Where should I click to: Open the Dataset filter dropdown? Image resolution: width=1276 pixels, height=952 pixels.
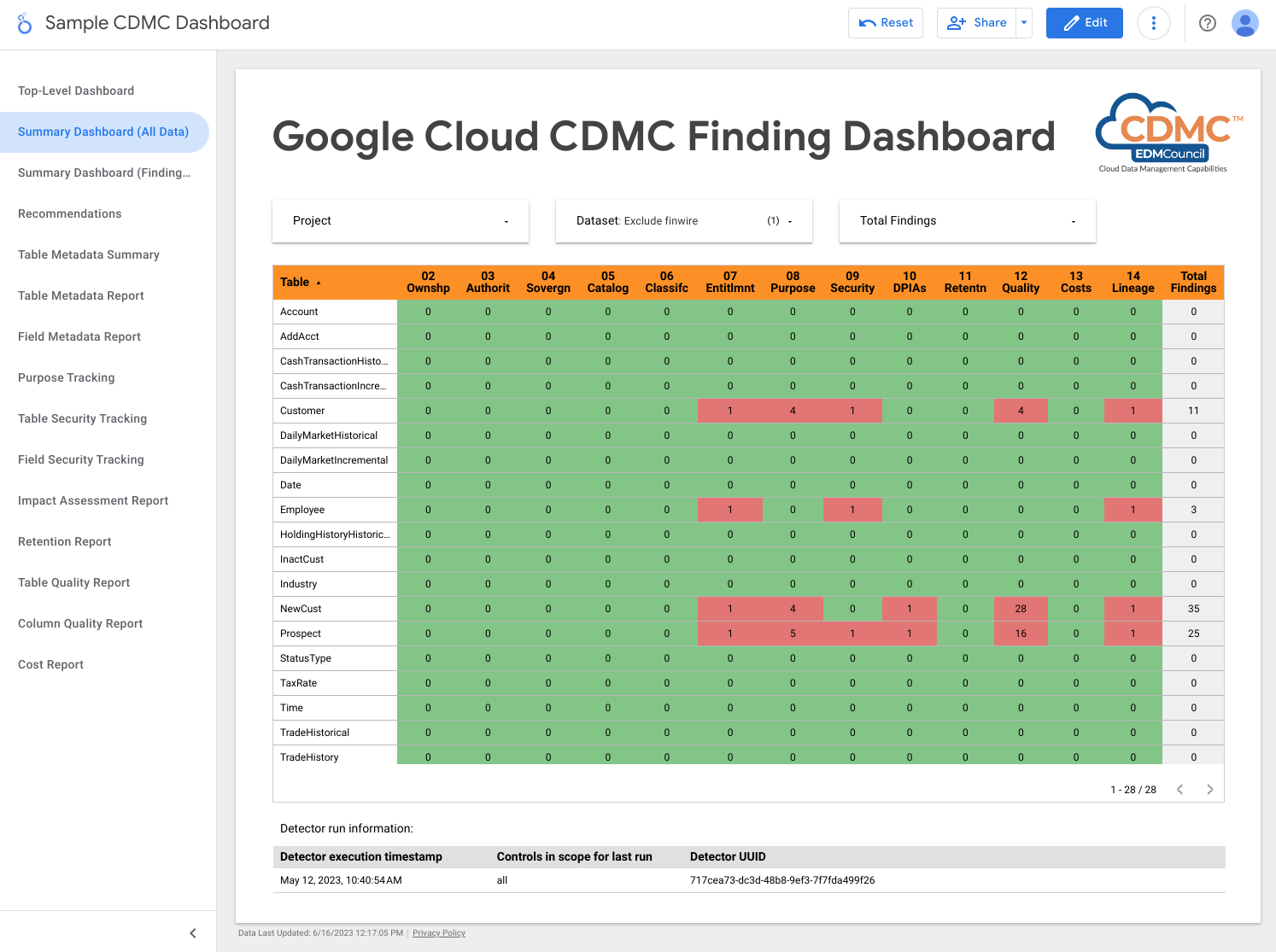pyautogui.click(x=683, y=221)
